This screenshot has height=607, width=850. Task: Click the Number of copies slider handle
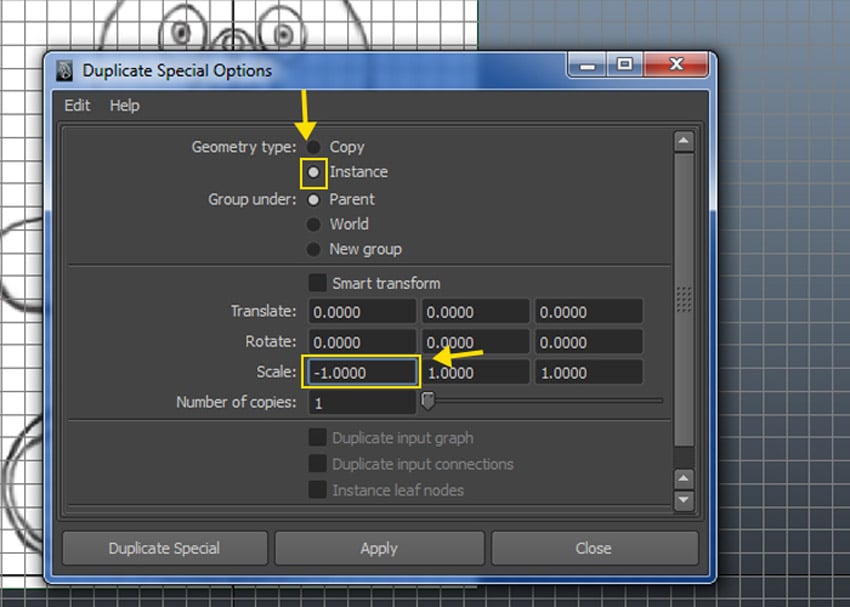pos(428,401)
